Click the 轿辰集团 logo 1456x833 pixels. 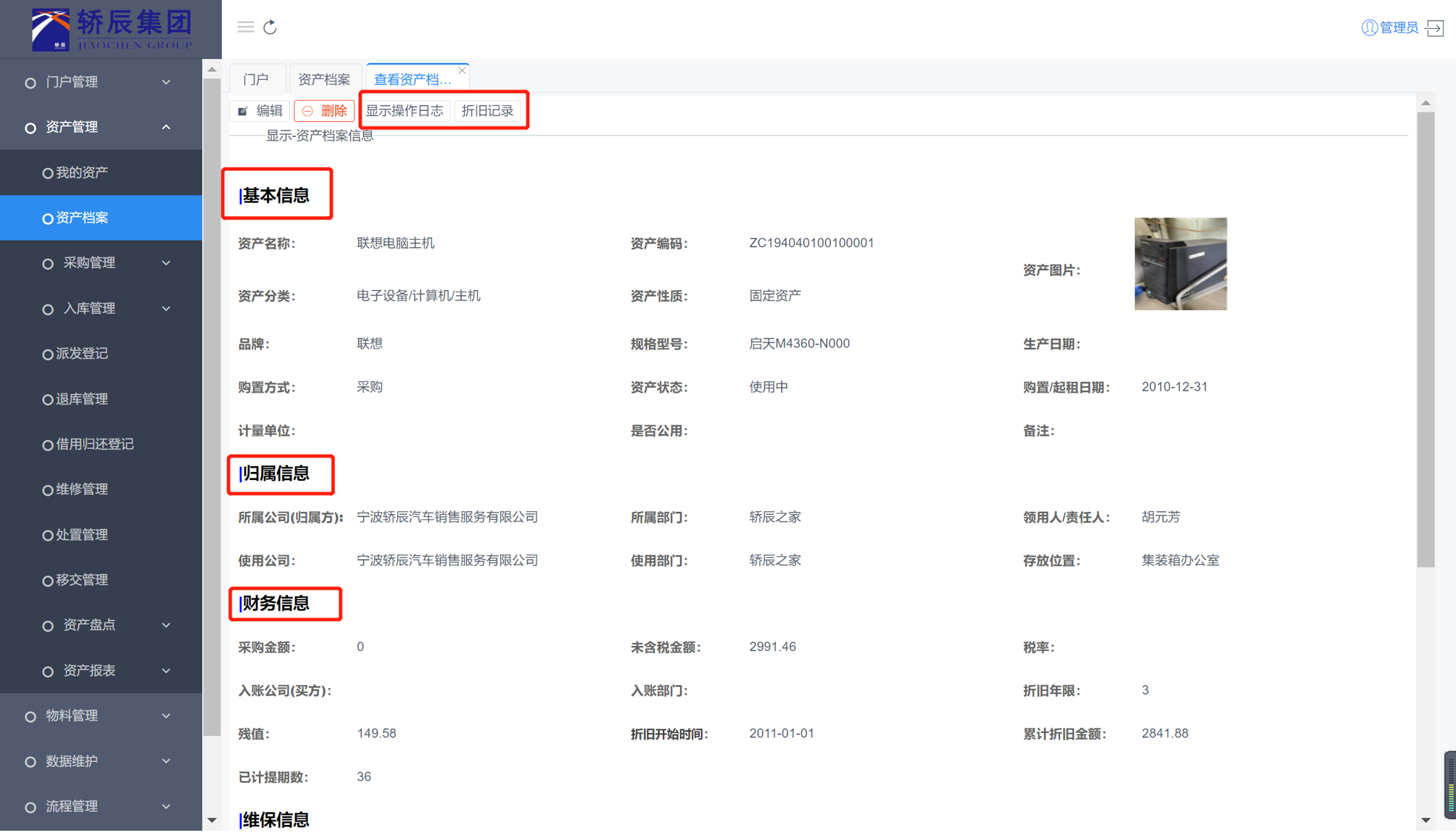(111, 30)
